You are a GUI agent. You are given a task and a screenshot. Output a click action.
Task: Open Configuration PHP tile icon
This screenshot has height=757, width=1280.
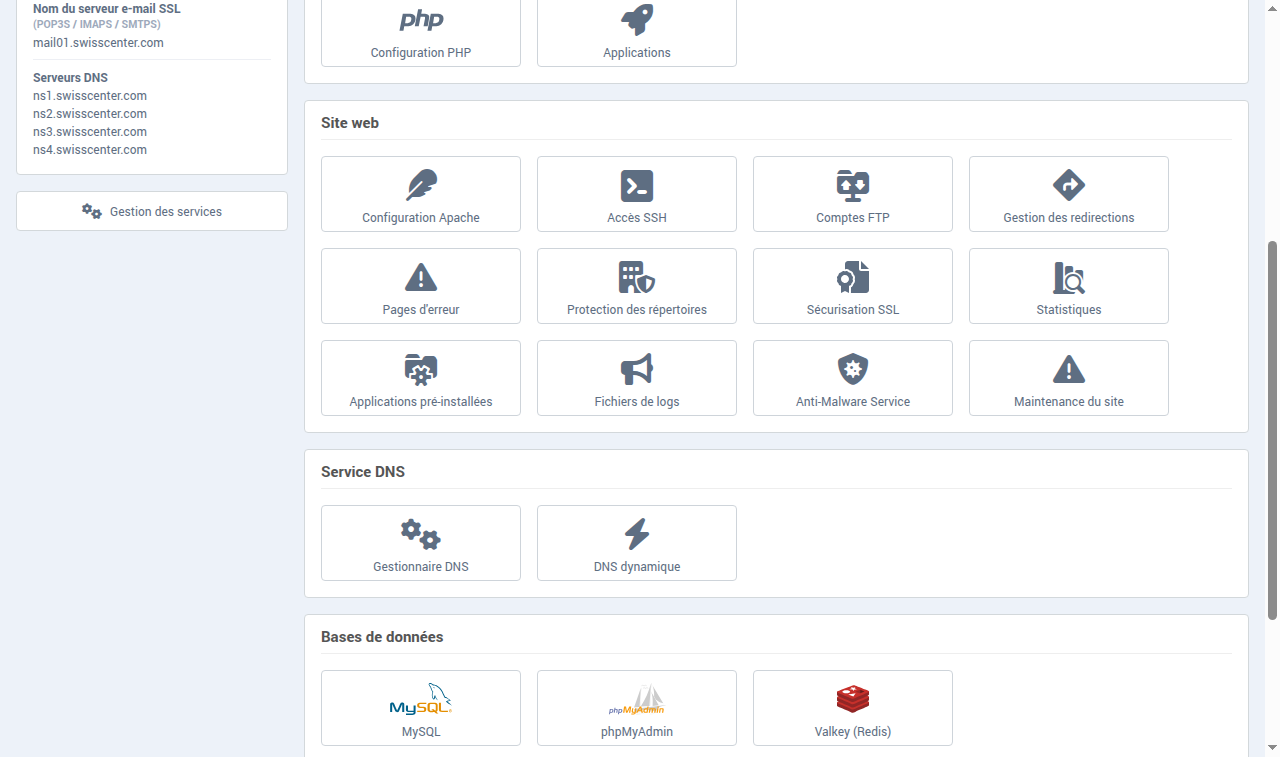[x=421, y=20]
